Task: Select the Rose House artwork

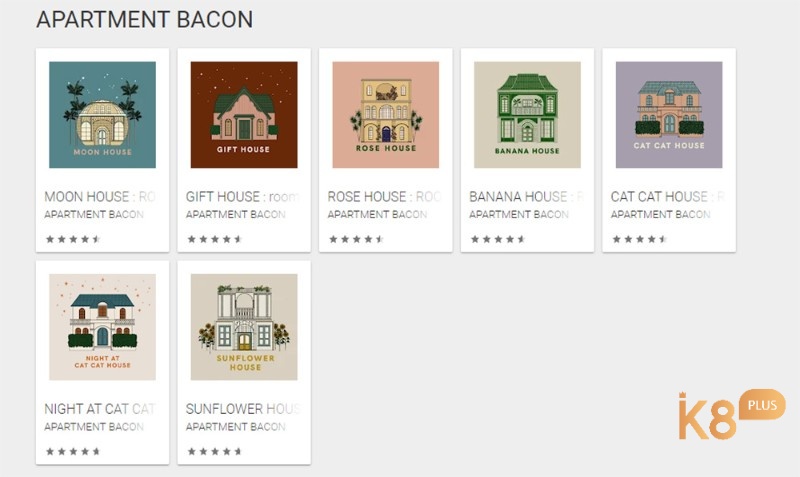Action: tap(386, 115)
